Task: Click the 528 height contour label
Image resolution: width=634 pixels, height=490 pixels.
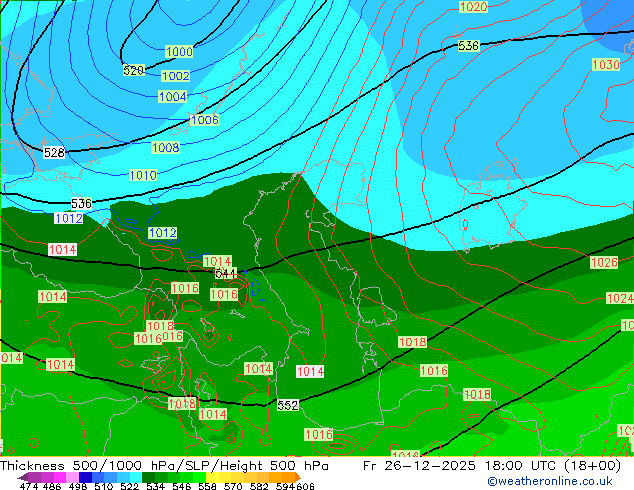Action: [54, 152]
